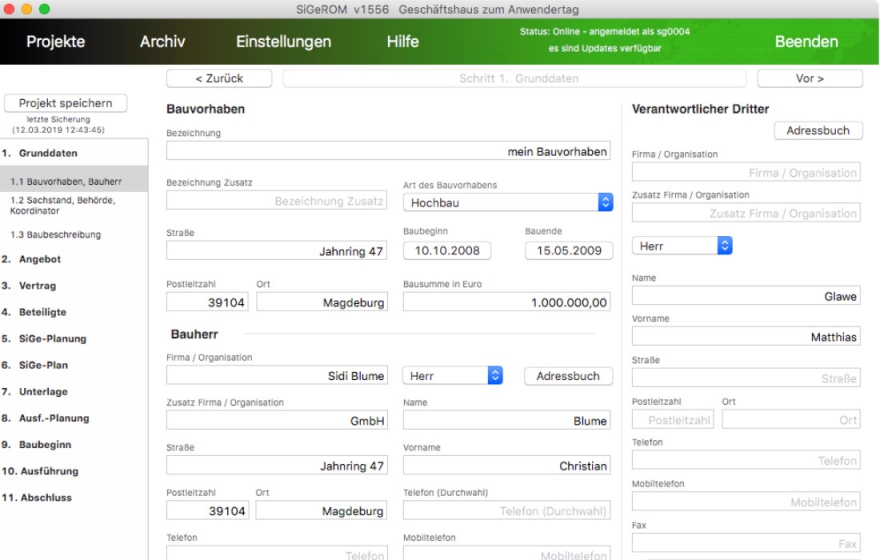
Task: Open Adressbuch in the Bauherr section
Action: point(568,376)
